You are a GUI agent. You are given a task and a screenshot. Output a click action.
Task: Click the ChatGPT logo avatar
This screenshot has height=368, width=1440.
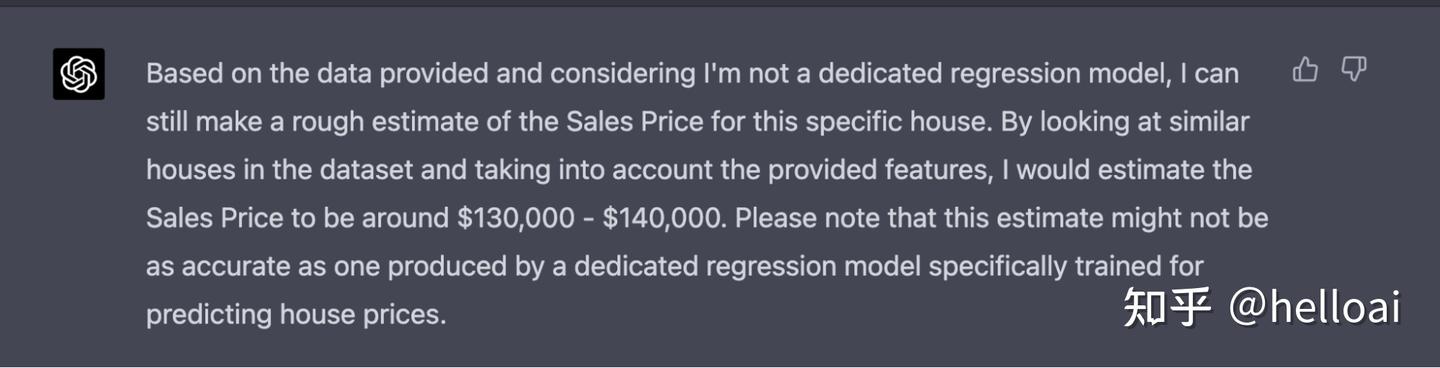coord(79,74)
